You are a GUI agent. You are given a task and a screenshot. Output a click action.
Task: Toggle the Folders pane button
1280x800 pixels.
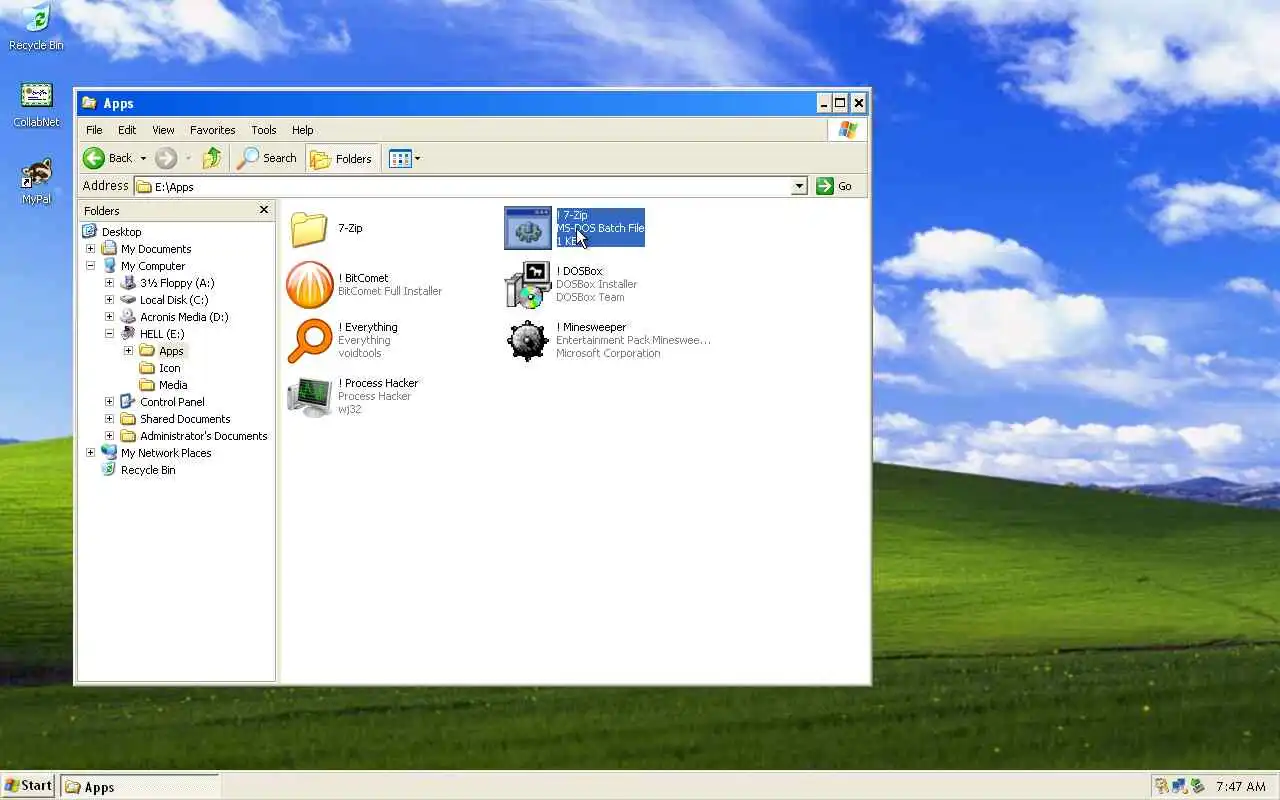coord(341,158)
